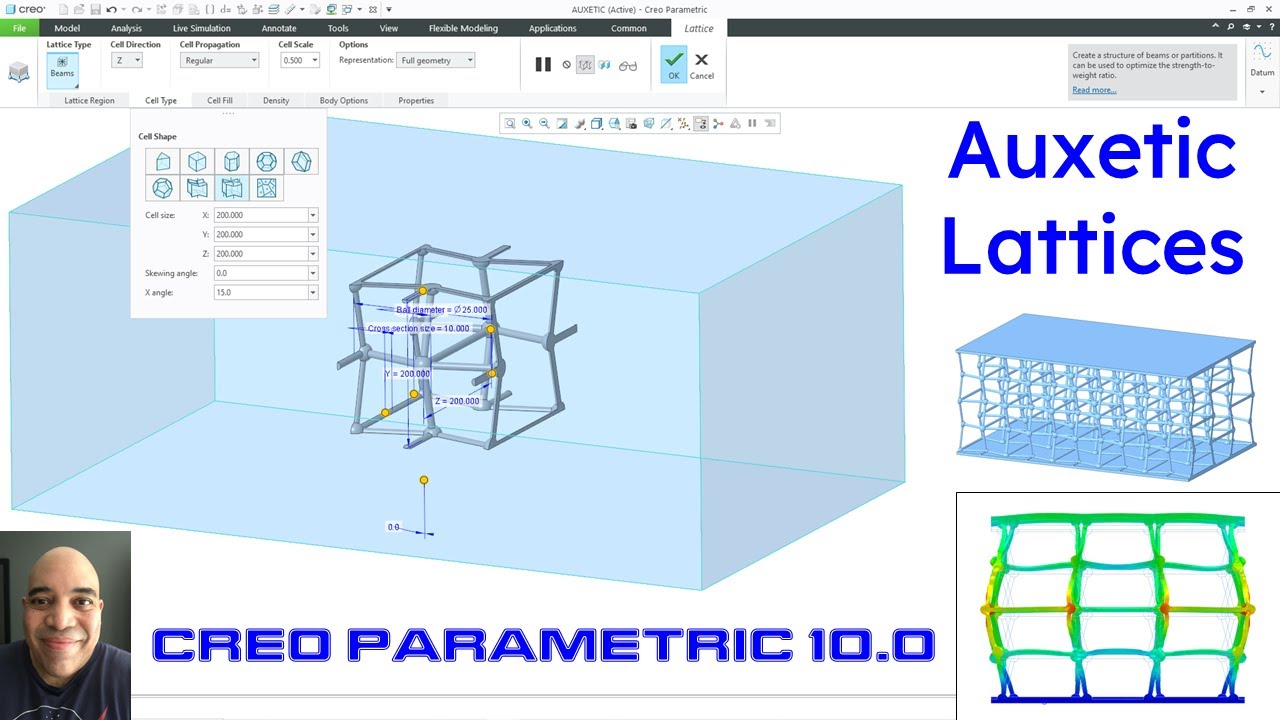
Task: Open the Flexible Modeling ribbon tab
Action: click(463, 28)
